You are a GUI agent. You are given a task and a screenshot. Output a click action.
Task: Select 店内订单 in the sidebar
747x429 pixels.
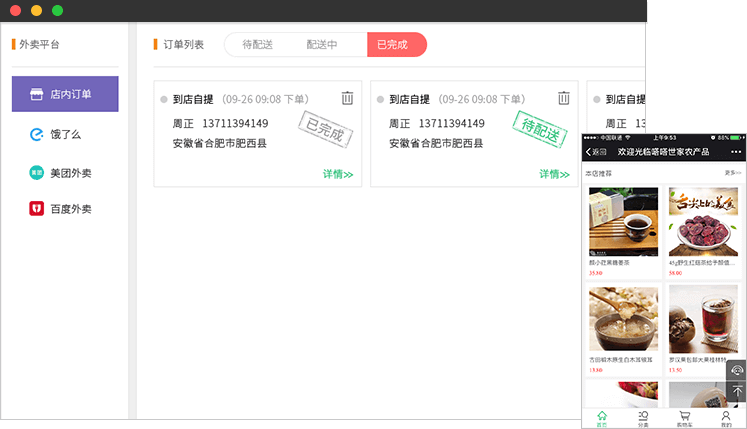point(65,94)
